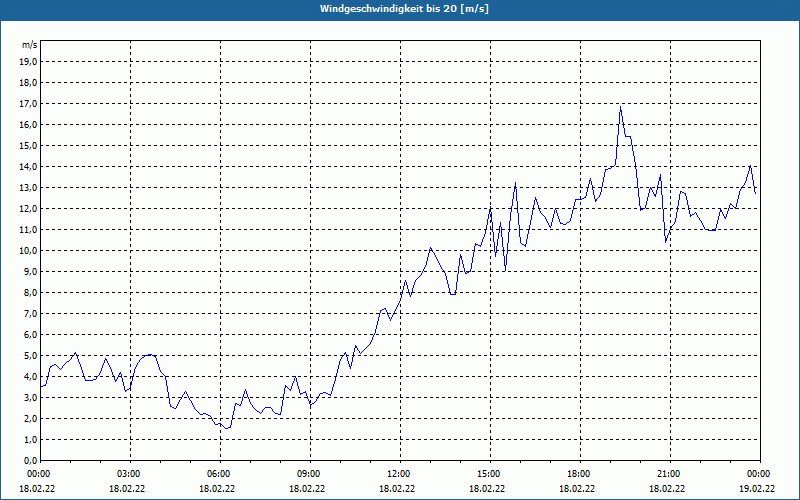
Task: Click the 'm/s' unit label on the y-axis
Action: 30,45
